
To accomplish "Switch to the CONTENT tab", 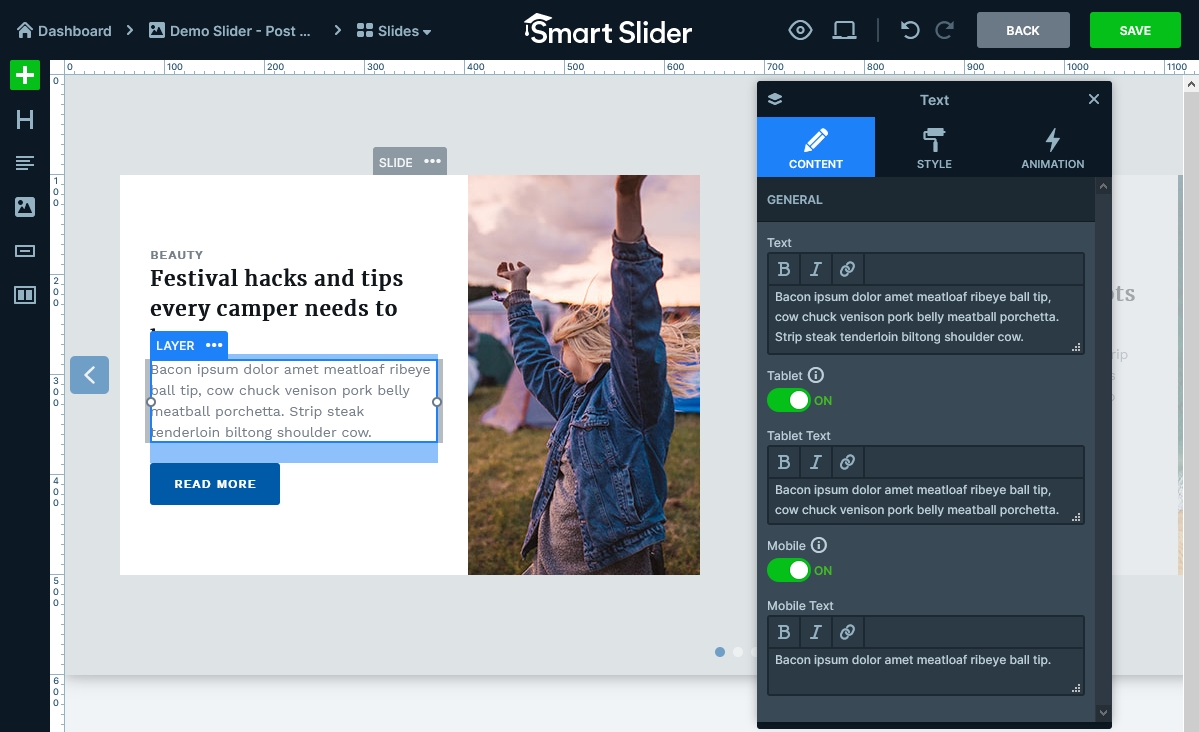I will pyautogui.click(x=816, y=147).
